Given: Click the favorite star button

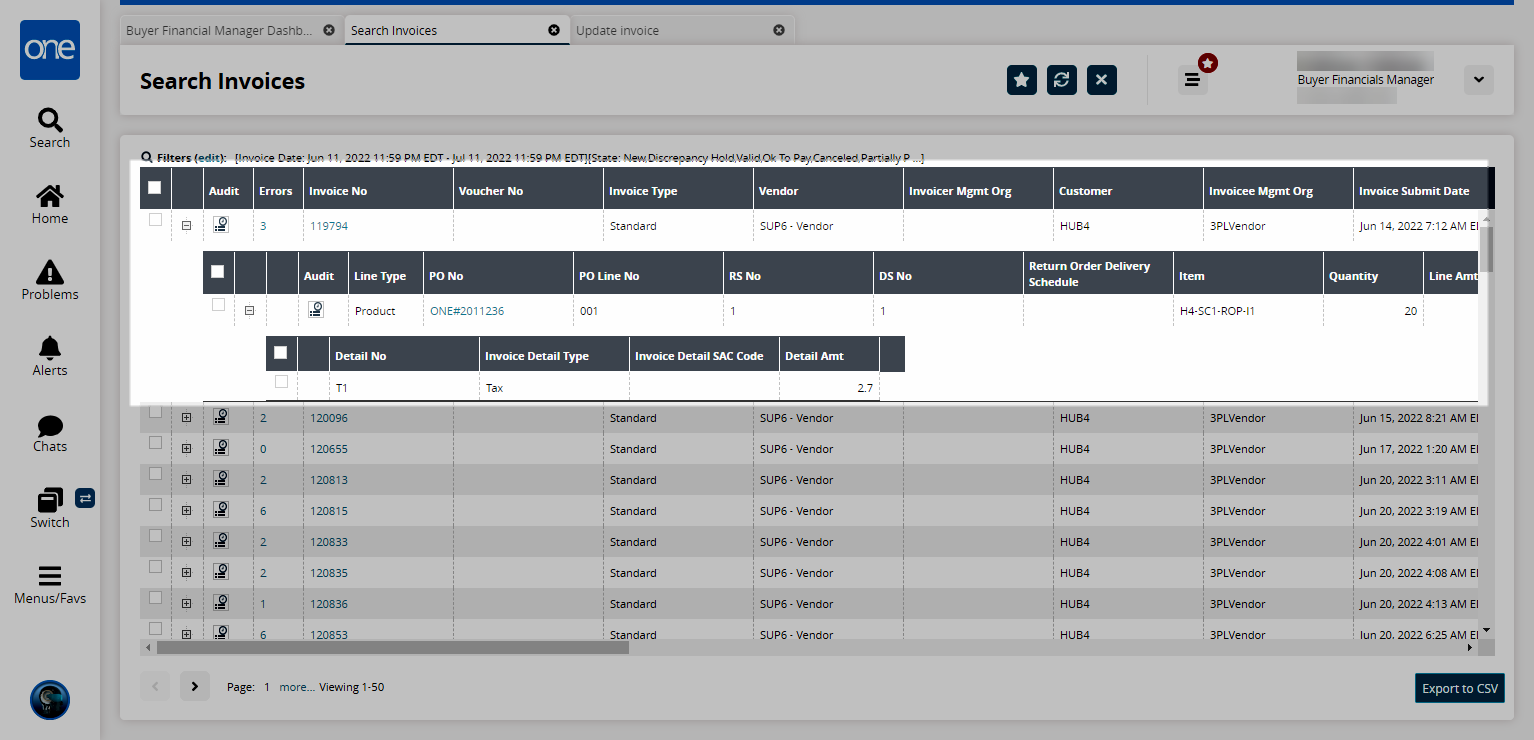Looking at the screenshot, I should (1021, 80).
